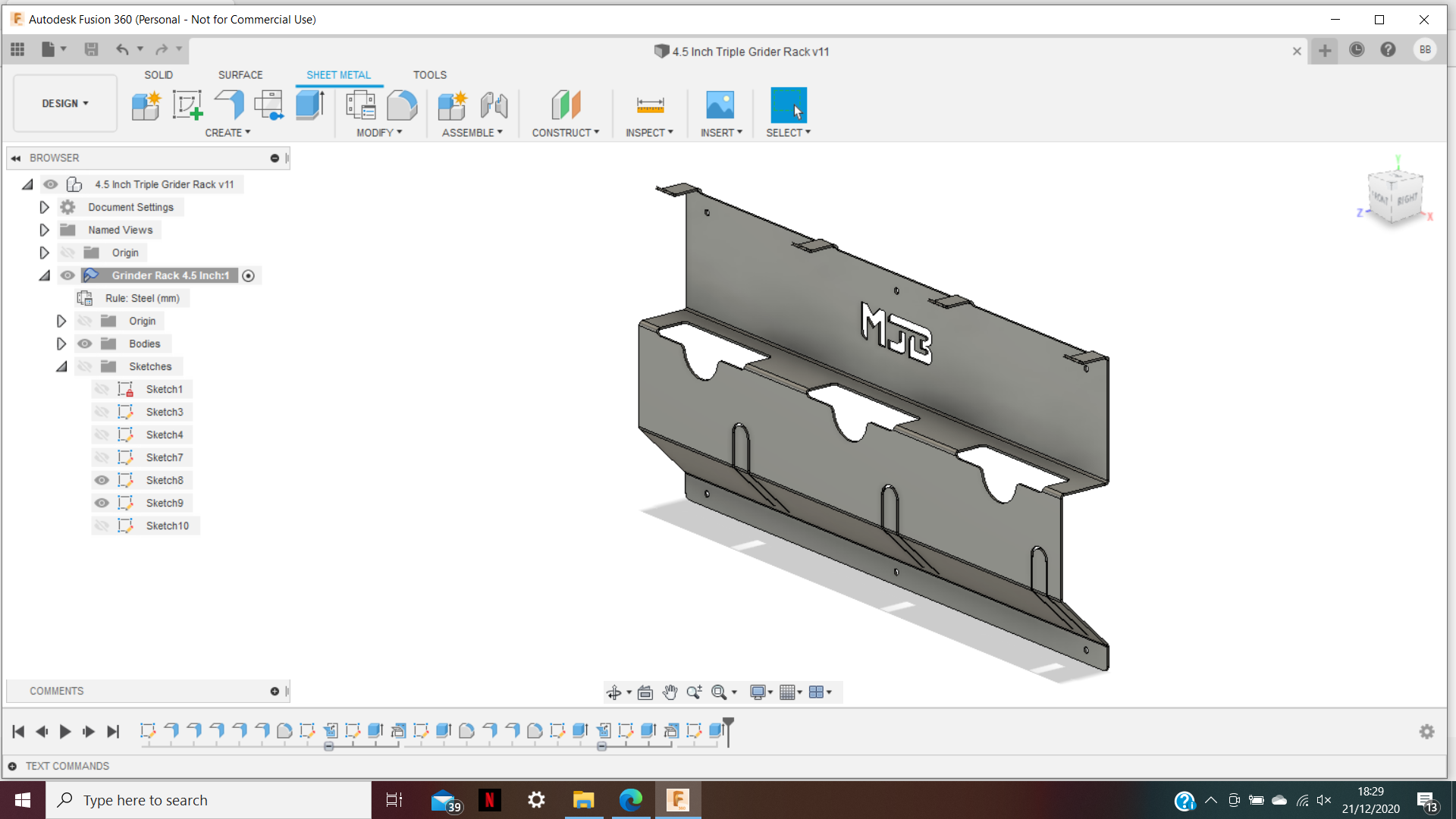Open the SELECT menu

(x=788, y=133)
